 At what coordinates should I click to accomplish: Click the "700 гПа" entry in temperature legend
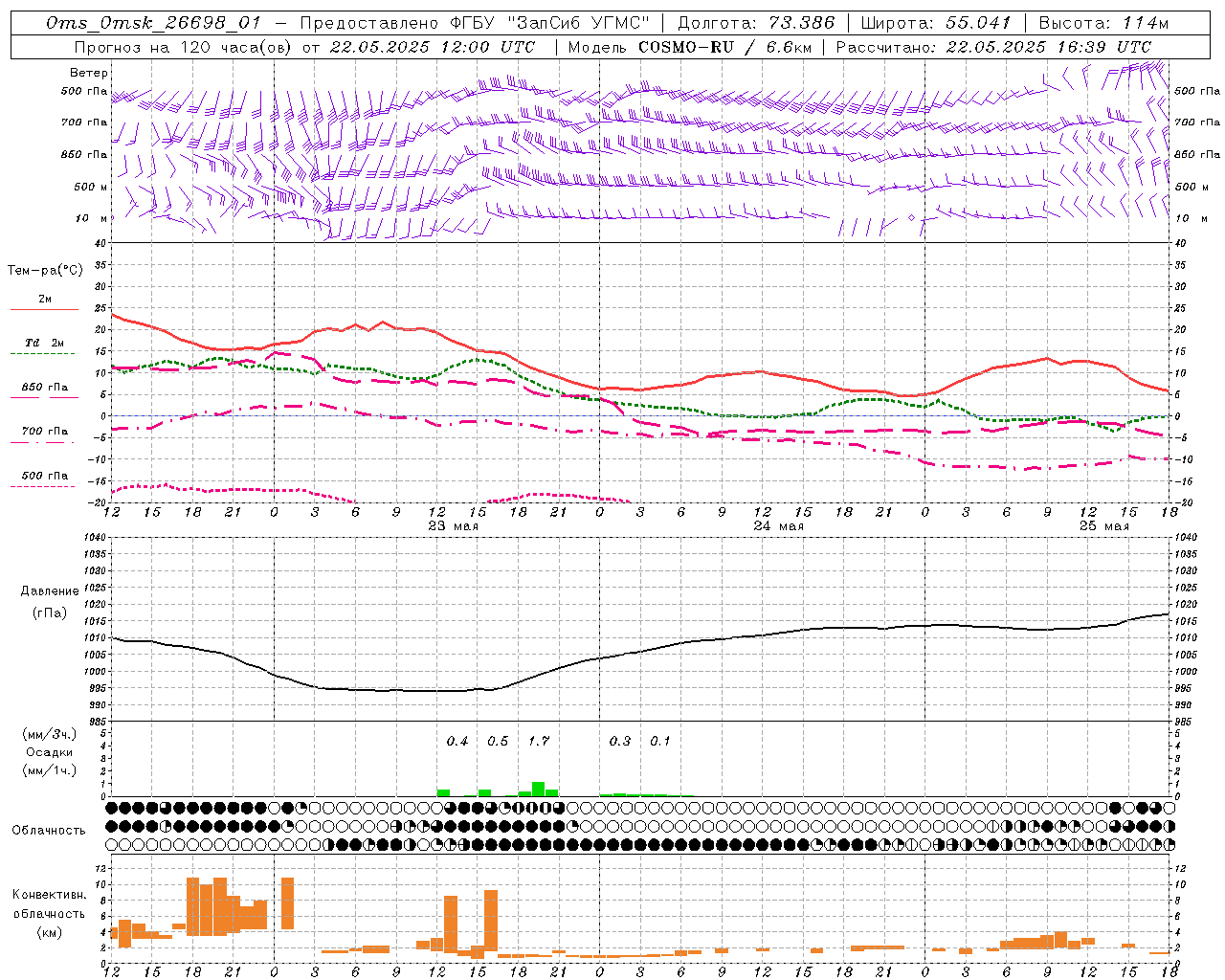tap(44, 431)
